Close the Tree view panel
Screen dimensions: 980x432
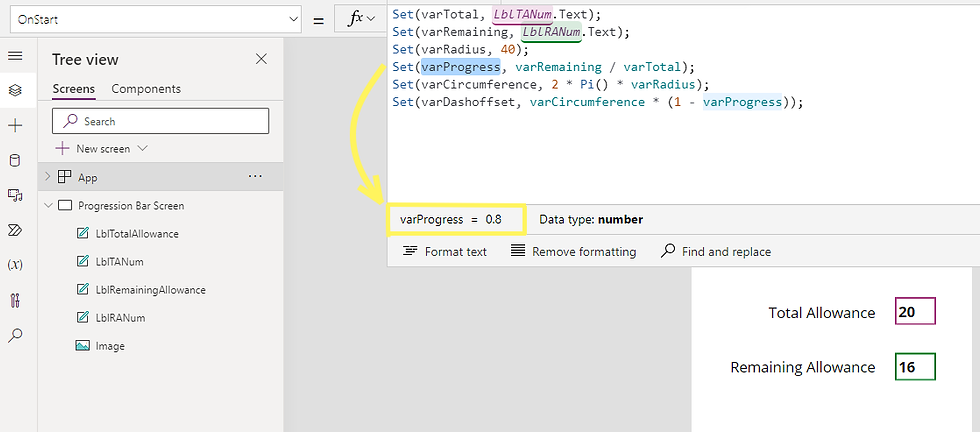pos(261,59)
